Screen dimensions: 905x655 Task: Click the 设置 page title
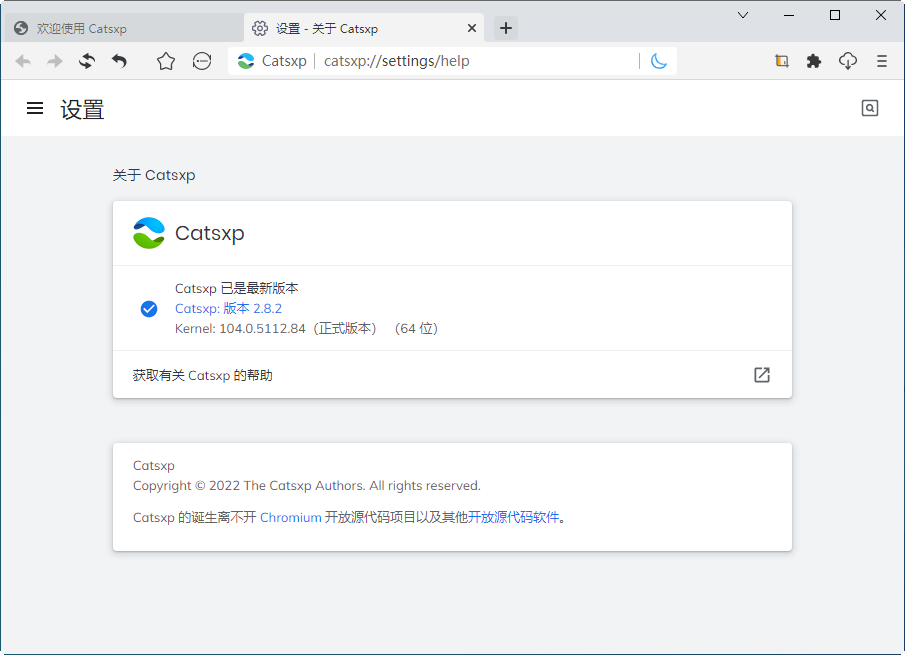pyautogui.click(x=82, y=110)
